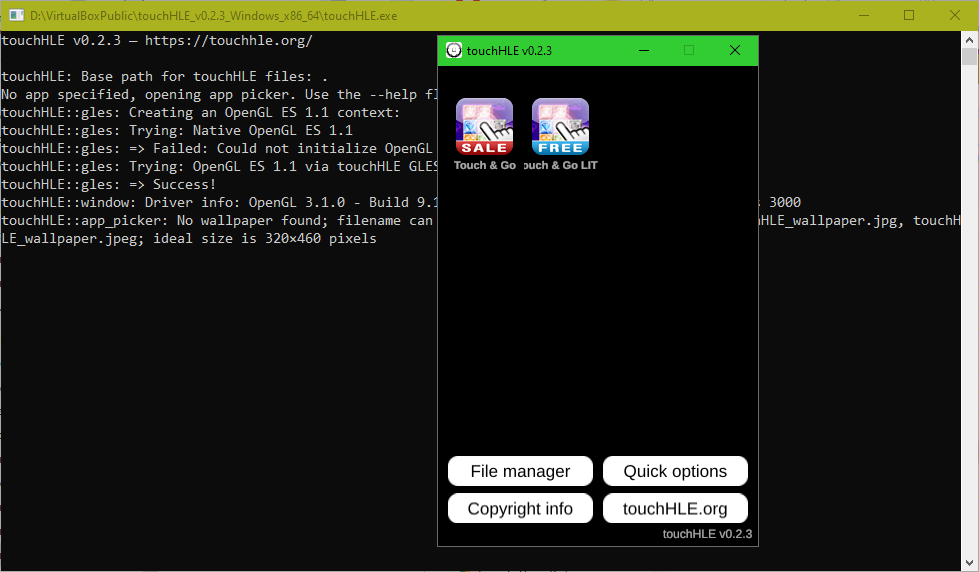Click the 'Trying: Native OpenGL ES 1.1' console line
979x572 pixels.
[177, 131]
